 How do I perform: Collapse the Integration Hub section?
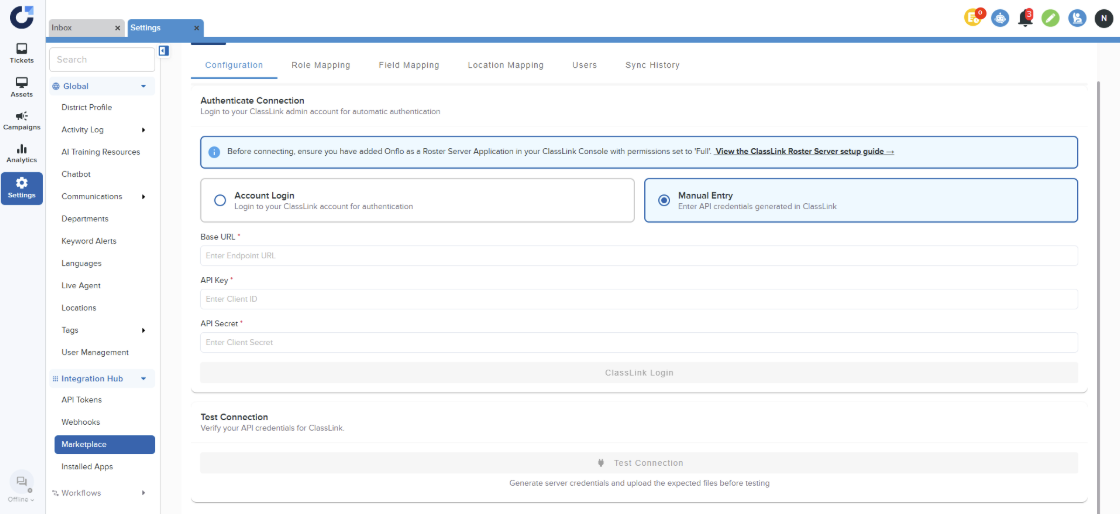pyautogui.click(x=143, y=379)
